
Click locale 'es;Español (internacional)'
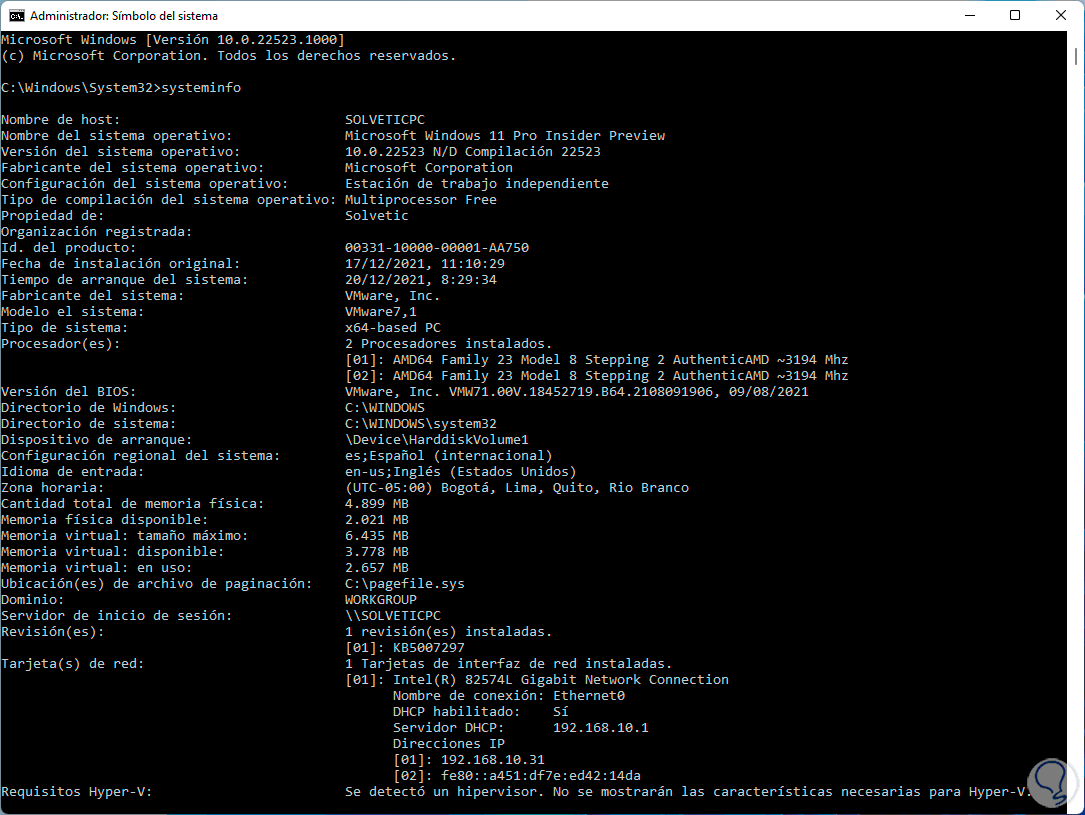click(448, 455)
